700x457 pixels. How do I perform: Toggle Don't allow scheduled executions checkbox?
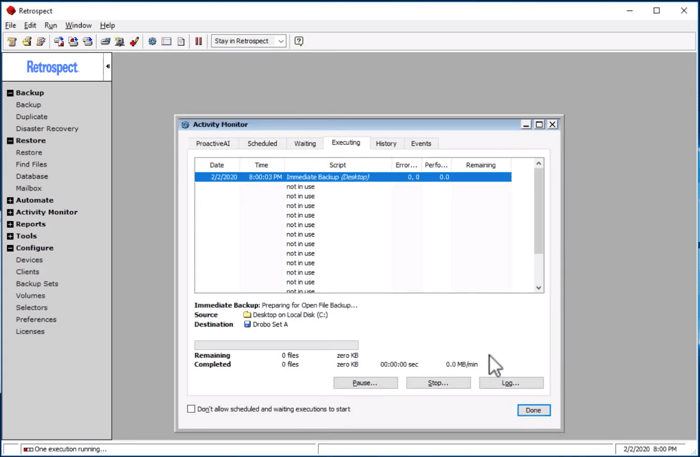[192, 409]
